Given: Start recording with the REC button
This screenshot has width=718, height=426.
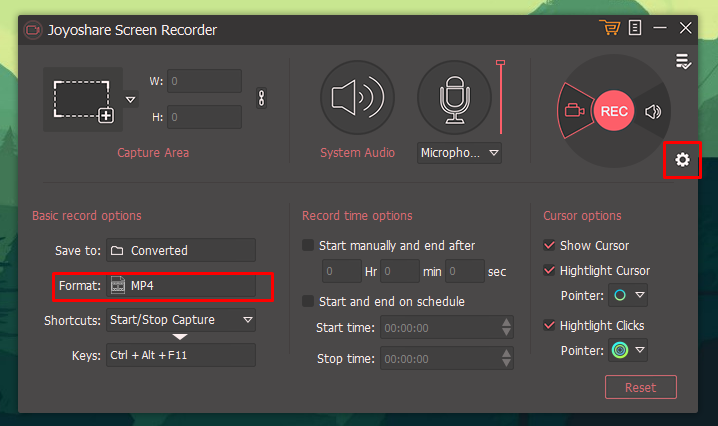Looking at the screenshot, I should point(614,111).
